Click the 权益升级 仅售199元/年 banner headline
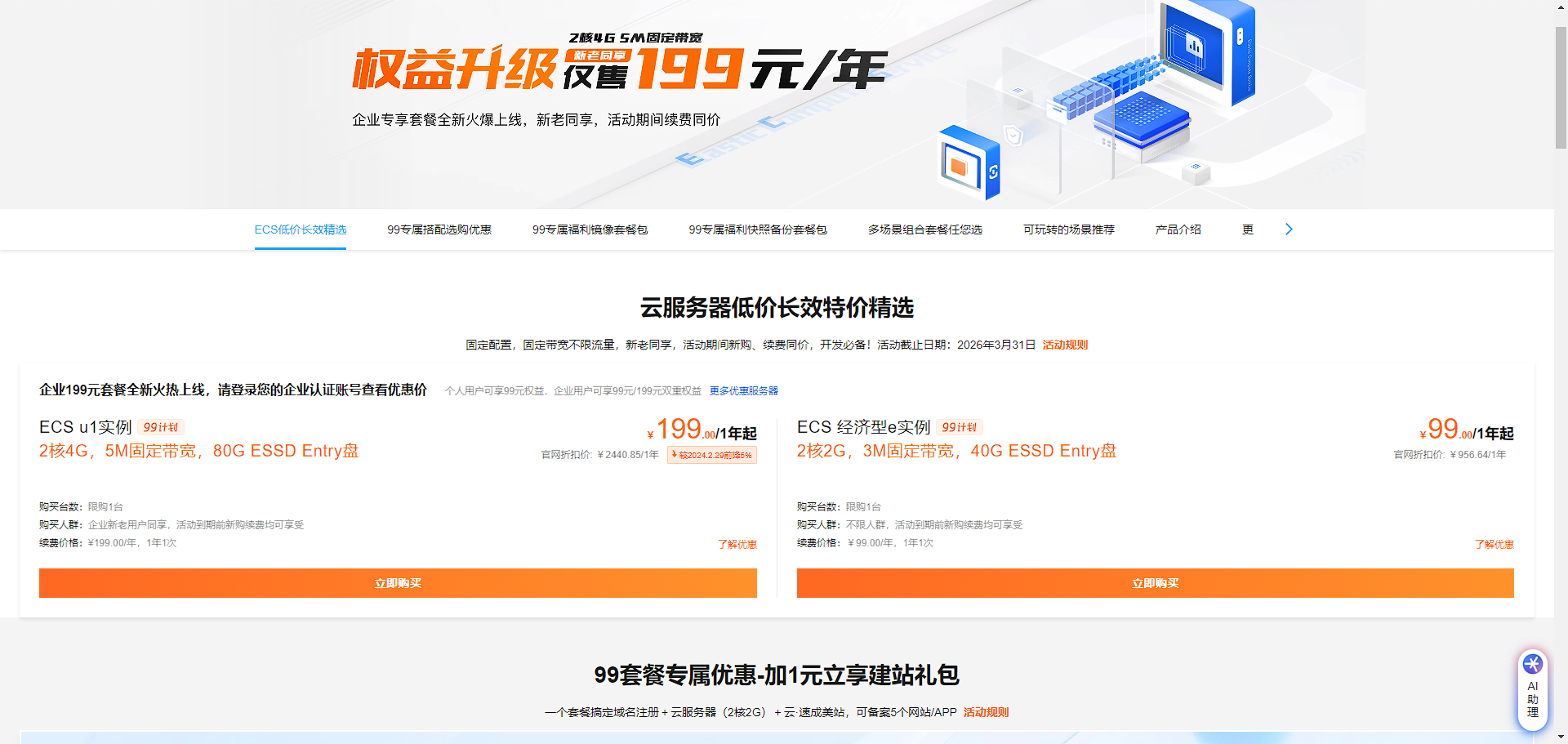Screen dimensions: 1568x744 (620, 63)
